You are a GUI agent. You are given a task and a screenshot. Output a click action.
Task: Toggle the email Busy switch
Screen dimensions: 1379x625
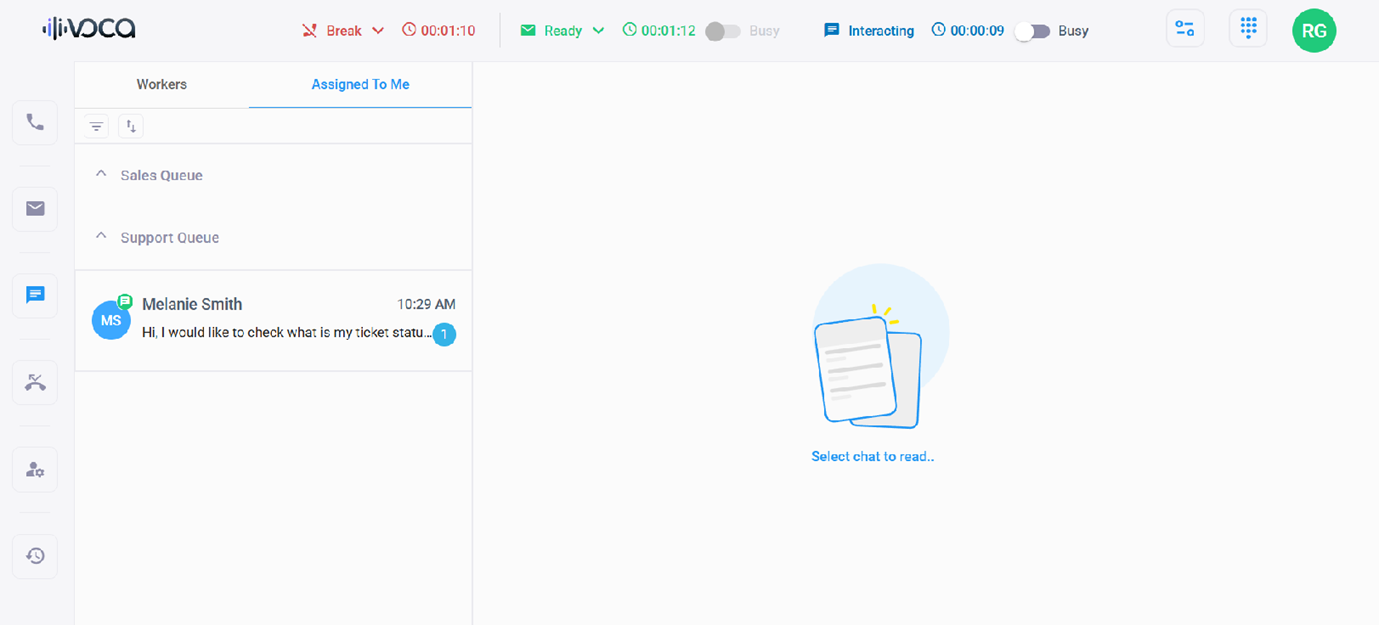722,31
